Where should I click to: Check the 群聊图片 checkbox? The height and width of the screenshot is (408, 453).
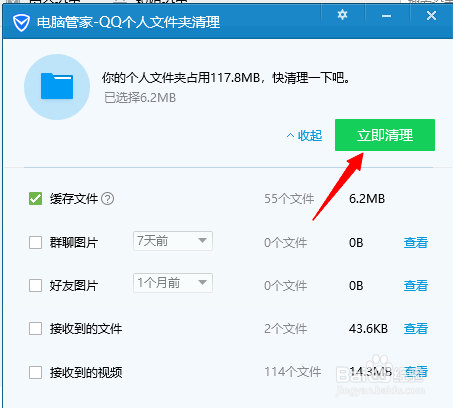(x=35, y=242)
